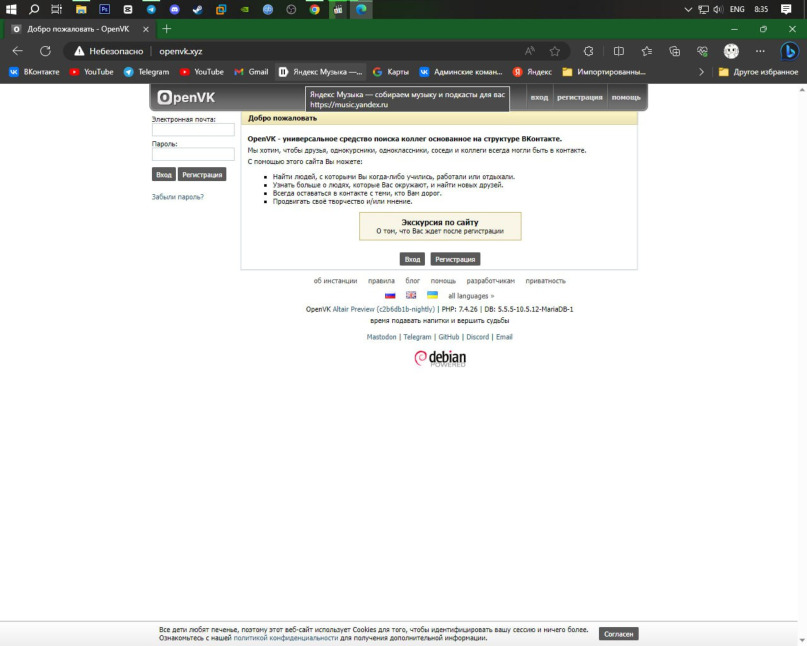Open the Gmail bookmark
Viewport: 807px width, 646px height.
[x=251, y=72]
